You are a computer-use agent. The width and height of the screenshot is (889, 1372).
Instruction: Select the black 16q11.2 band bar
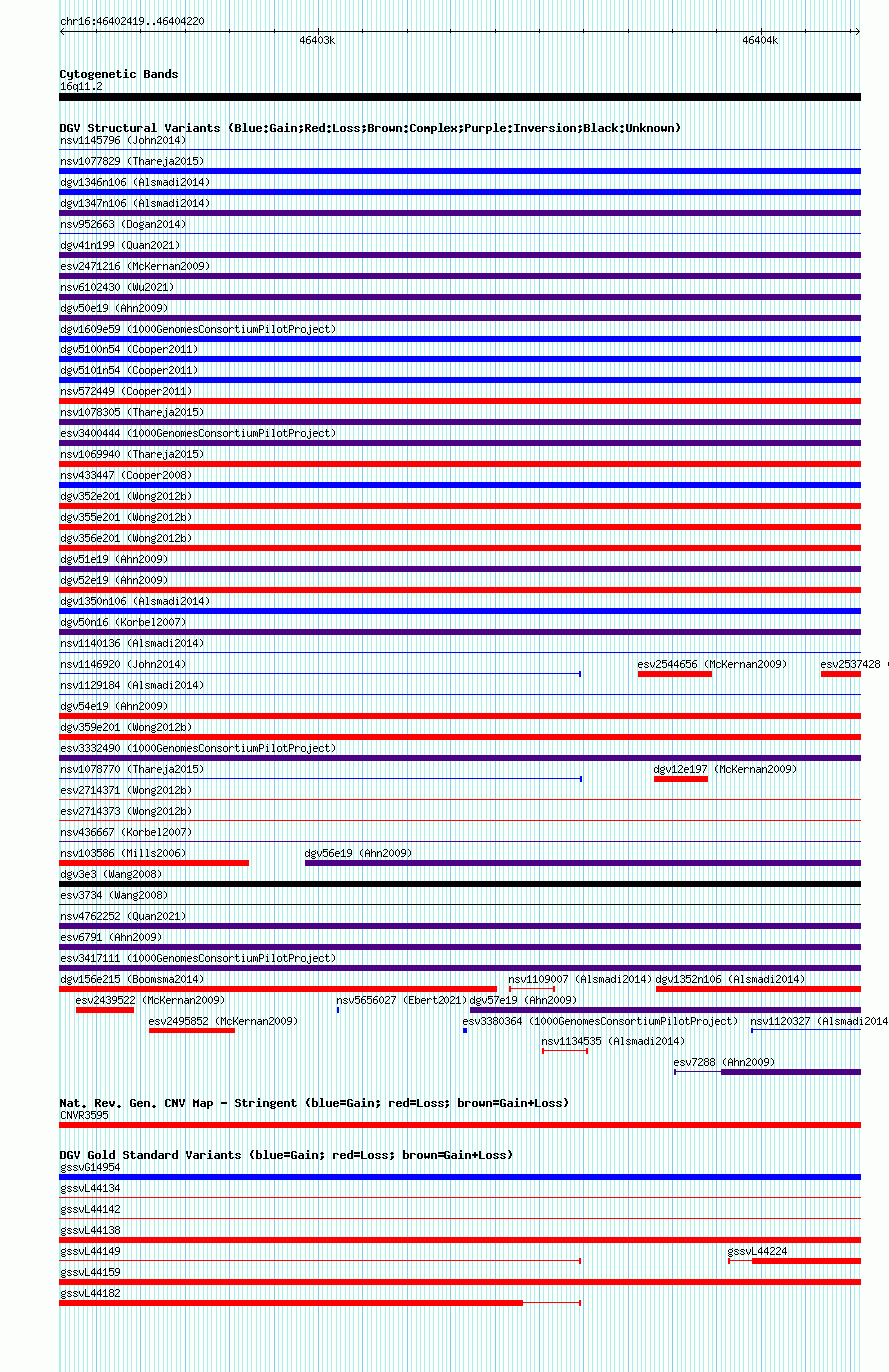click(x=459, y=97)
